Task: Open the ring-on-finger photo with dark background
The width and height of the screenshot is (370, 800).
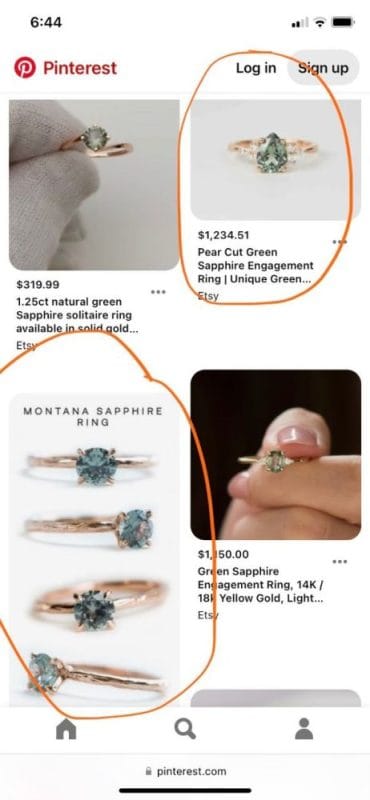Action: click(x=276, y=455)
